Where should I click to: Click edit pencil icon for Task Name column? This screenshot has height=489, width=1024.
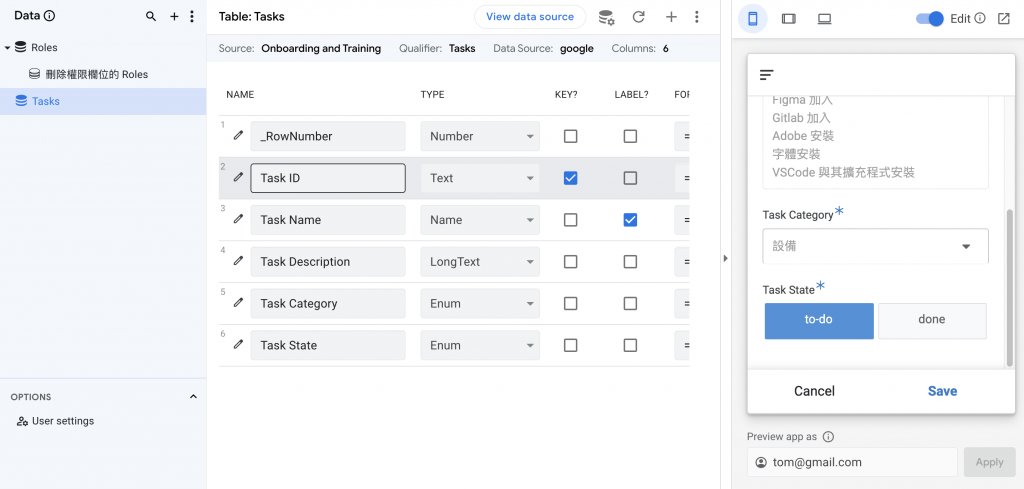pyautogui.click(x=238, y=219)
